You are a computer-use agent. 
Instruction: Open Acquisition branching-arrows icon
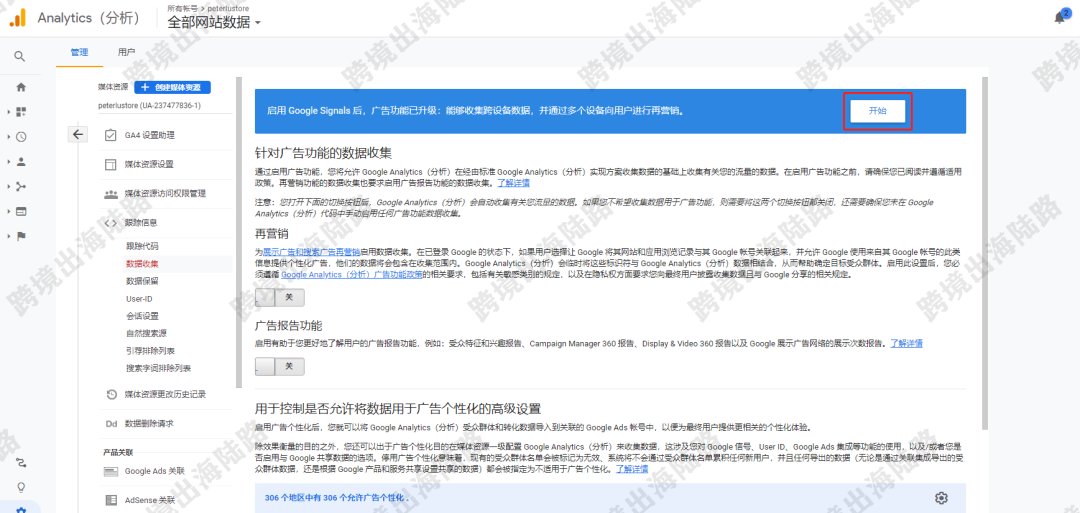point(21,186)
